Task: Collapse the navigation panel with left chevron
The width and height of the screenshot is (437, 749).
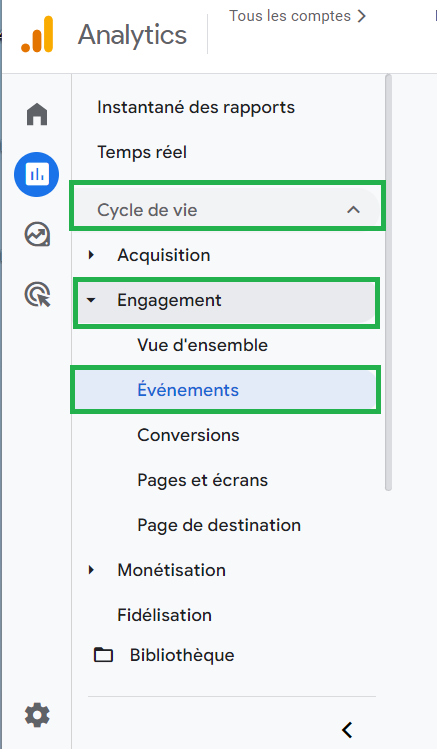Action: (x=347, y=729)
